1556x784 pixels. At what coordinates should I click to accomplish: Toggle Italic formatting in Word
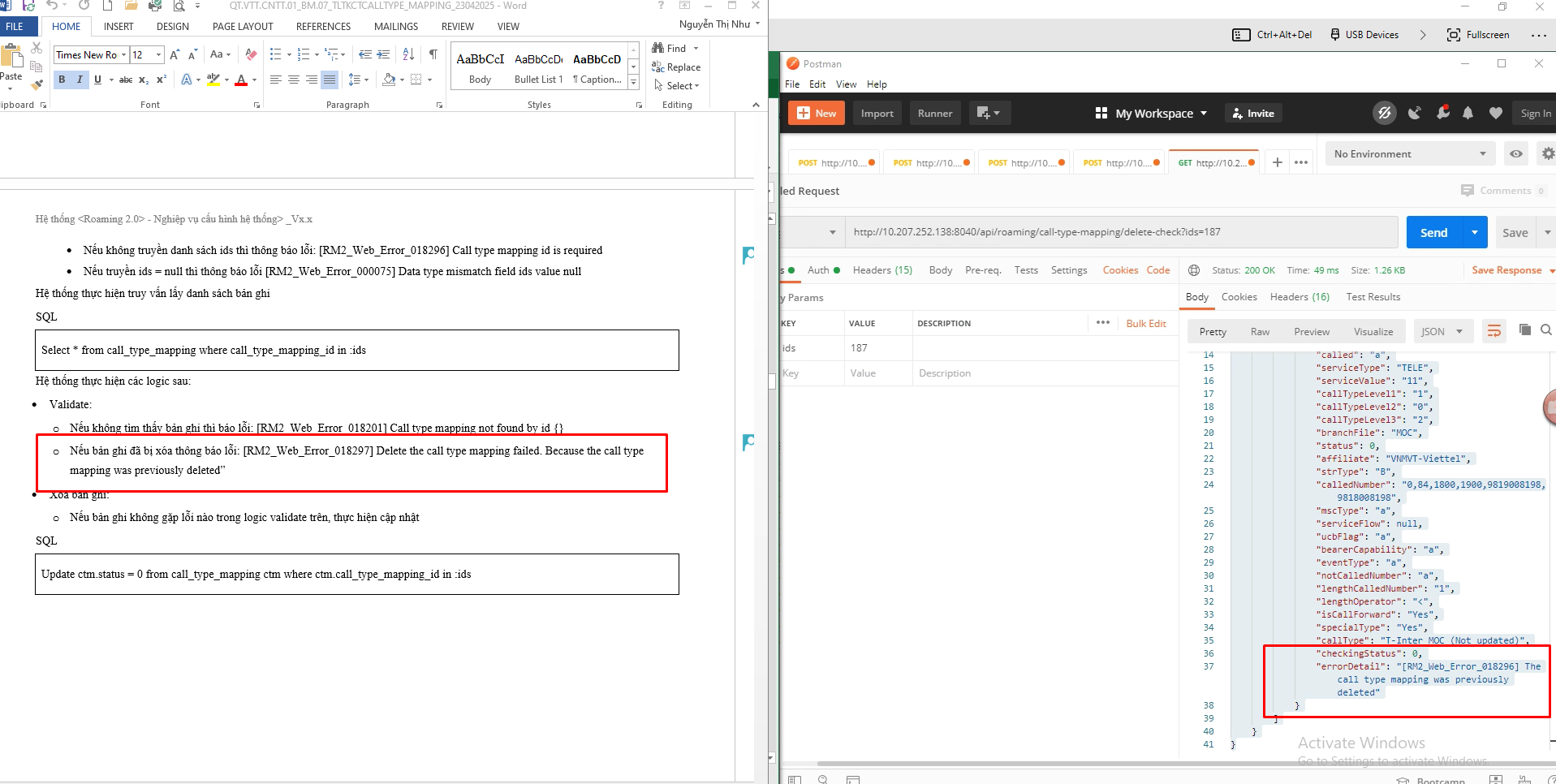tap(80, 80)
